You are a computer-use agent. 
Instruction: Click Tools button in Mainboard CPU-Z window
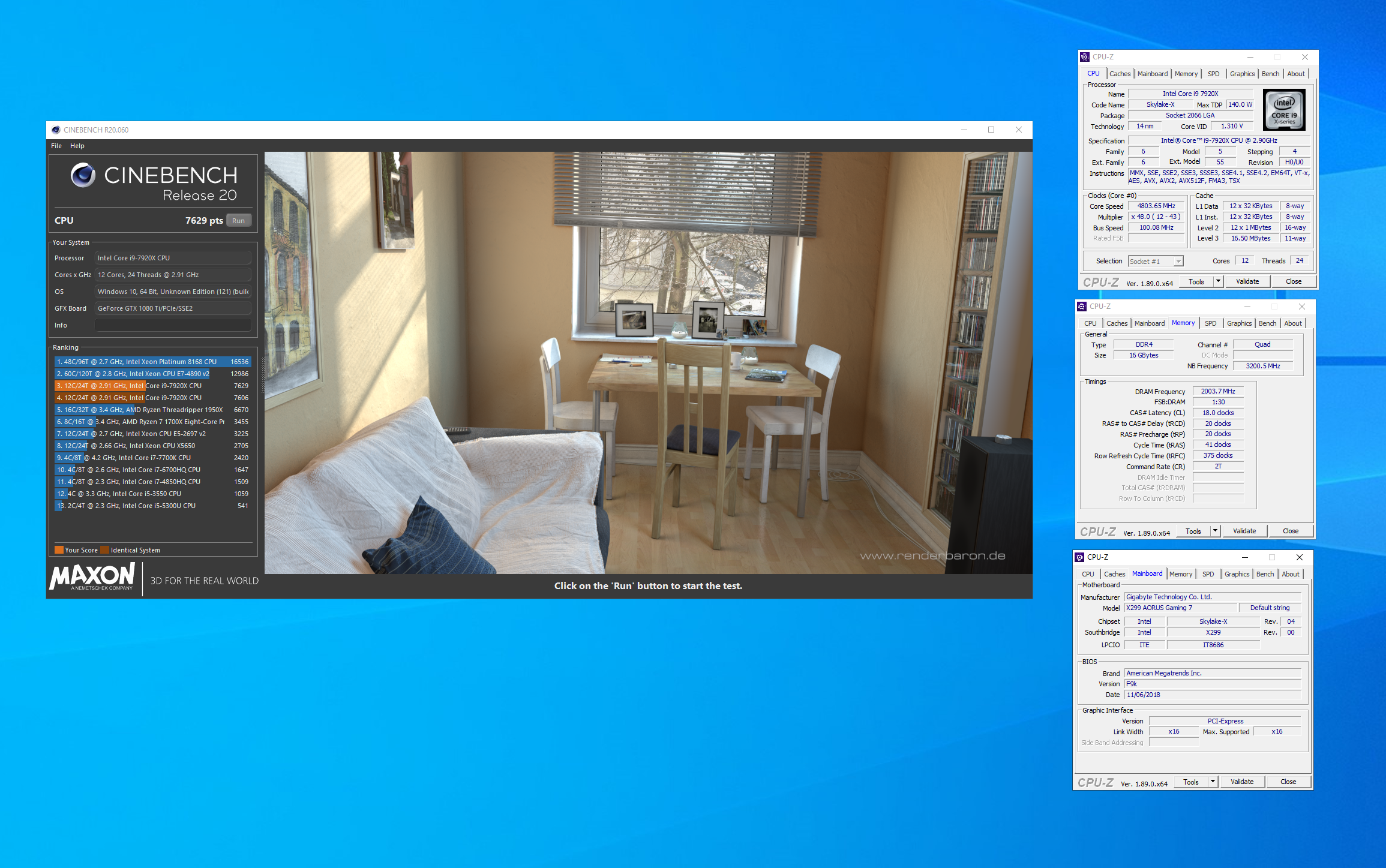pyautogui.click(x=1191, y=782)
